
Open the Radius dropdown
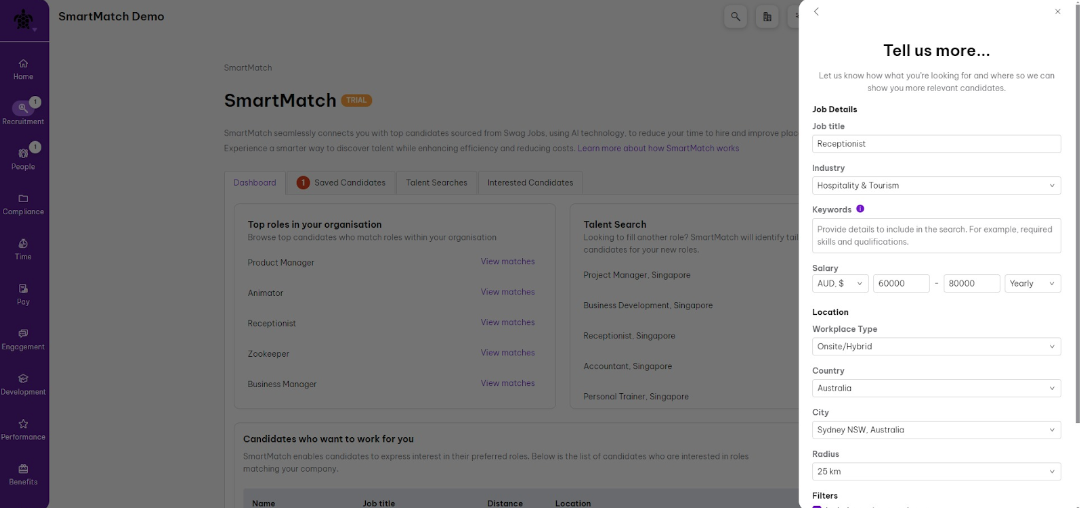click(x=936, y=472)
